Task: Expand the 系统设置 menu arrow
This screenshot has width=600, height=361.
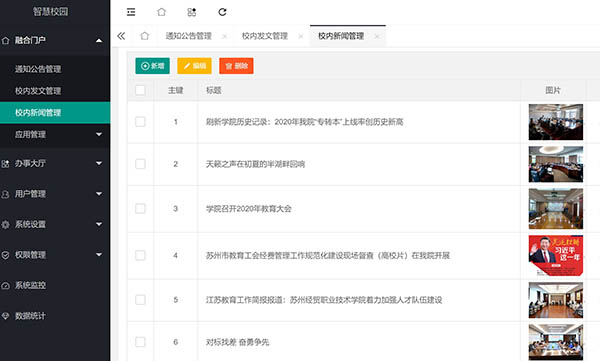Action: (99, 224)
